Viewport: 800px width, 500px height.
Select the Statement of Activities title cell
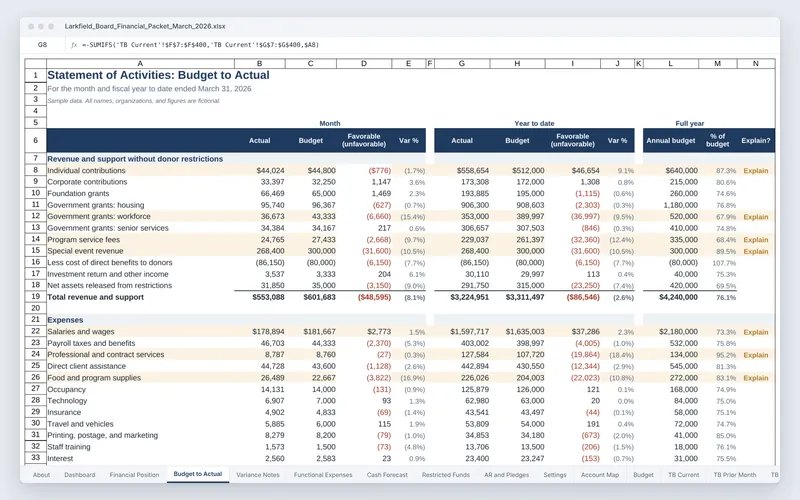point(158,75)
